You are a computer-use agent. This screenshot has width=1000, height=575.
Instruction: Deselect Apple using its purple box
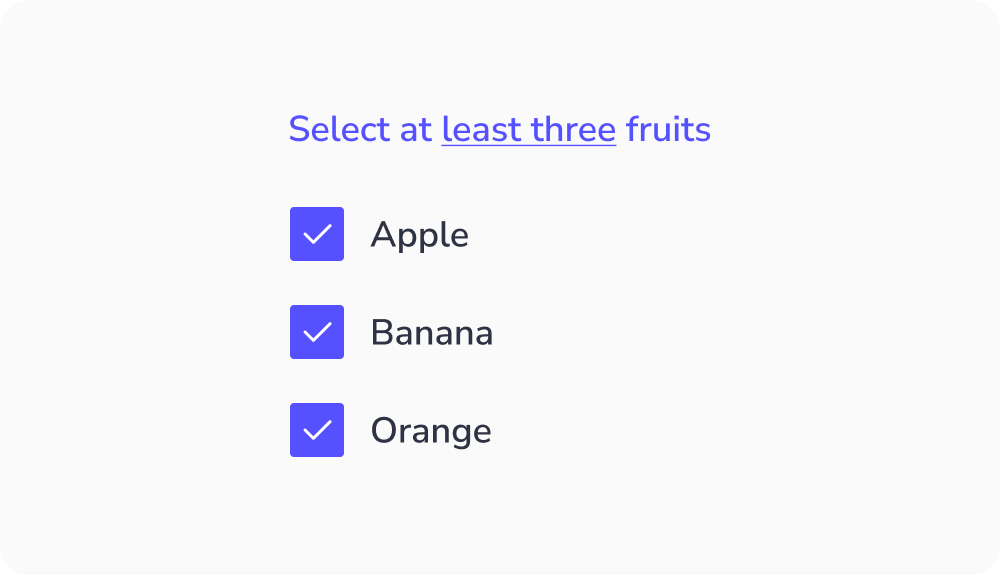point(317,234)
